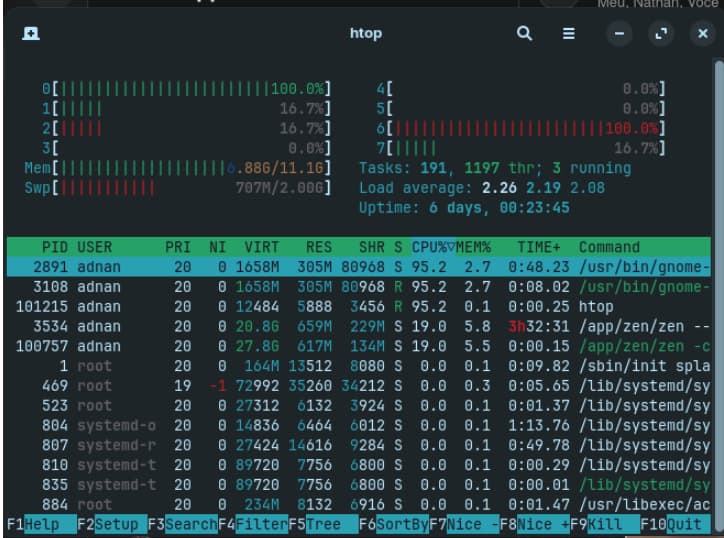Sort by the PRI column header
The width and height of the screenshot is (724, 538).
[178, 247]
